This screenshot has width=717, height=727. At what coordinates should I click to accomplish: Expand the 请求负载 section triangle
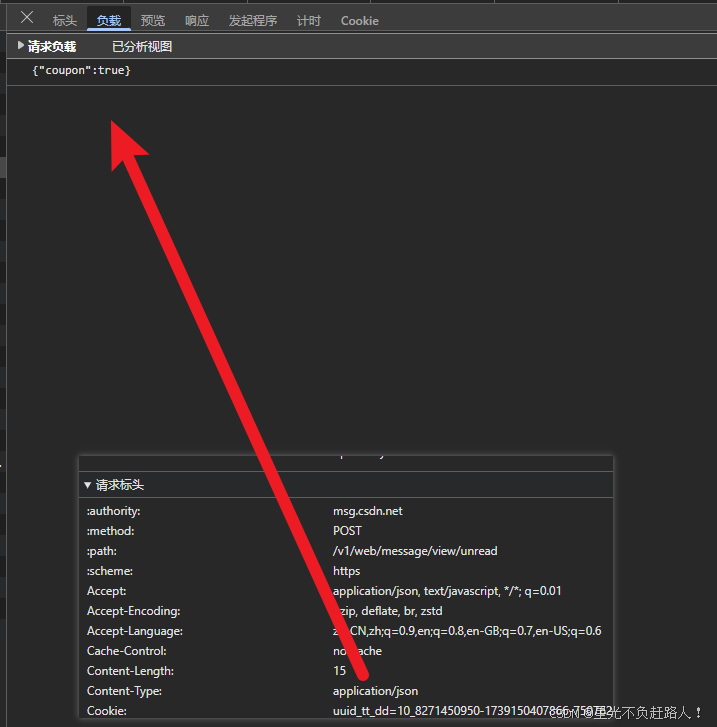(x=21, y=46)
